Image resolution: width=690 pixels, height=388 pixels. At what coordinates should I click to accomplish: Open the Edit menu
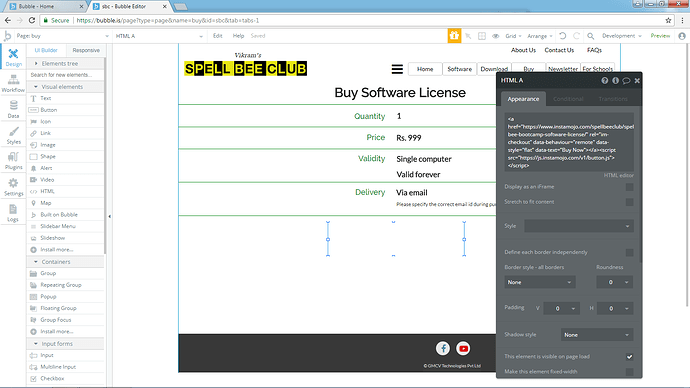pos(217,36)
